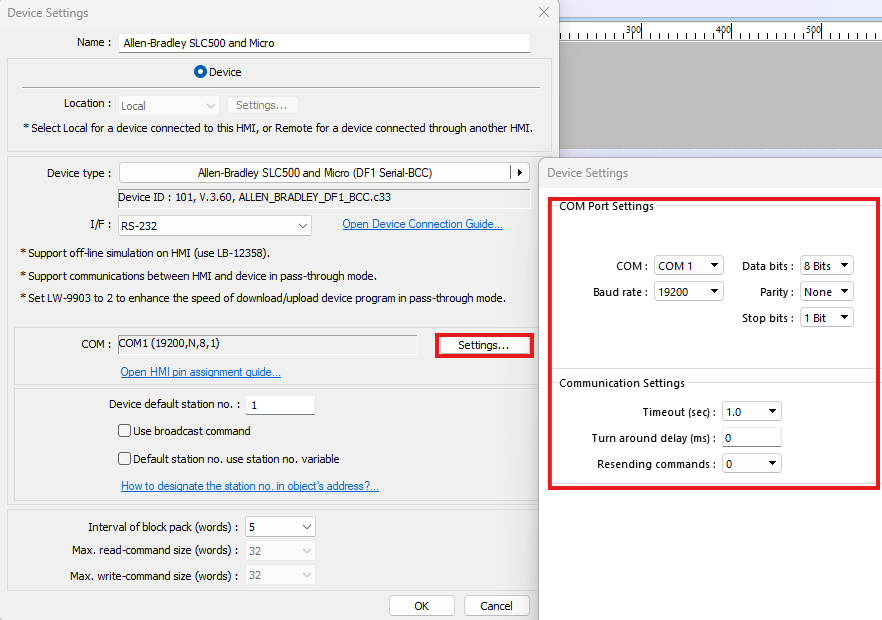Open the Parity dropdown

(x=826, y=291)
